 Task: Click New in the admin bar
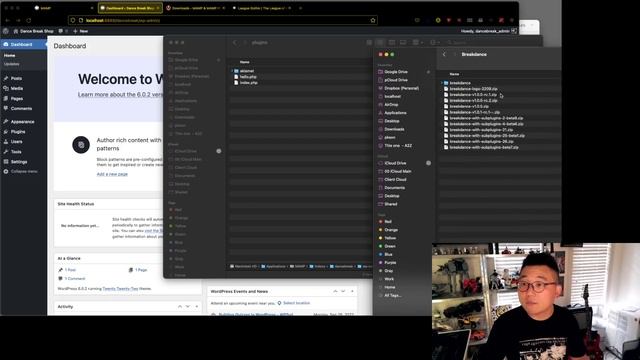pos(80,31)
